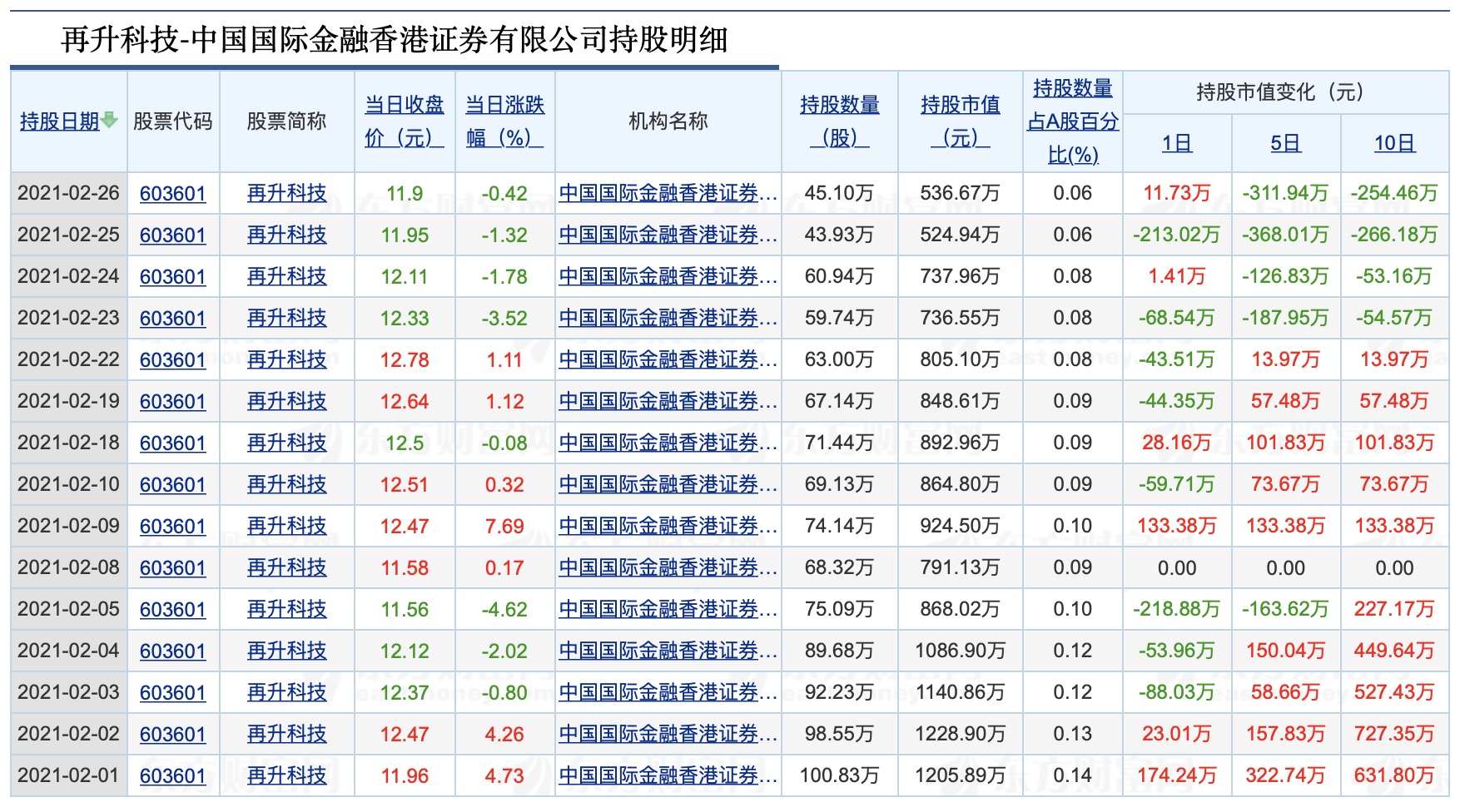The image size is (1460, 812).
Task: Select 1-day change value -213.02万
Action: (x=1177, y=235)
